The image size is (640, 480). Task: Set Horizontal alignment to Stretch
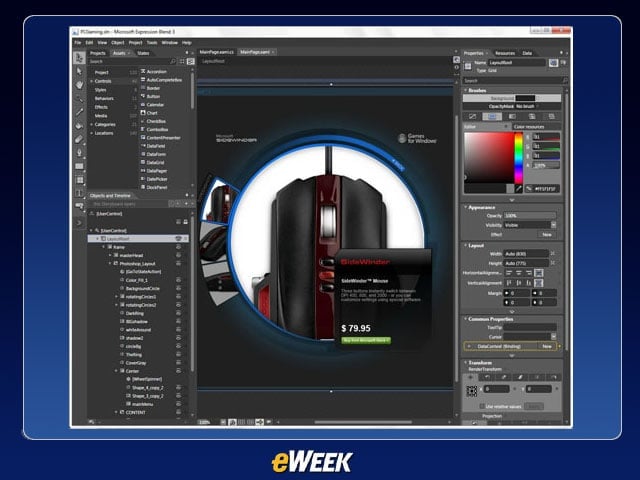[539, 273]
